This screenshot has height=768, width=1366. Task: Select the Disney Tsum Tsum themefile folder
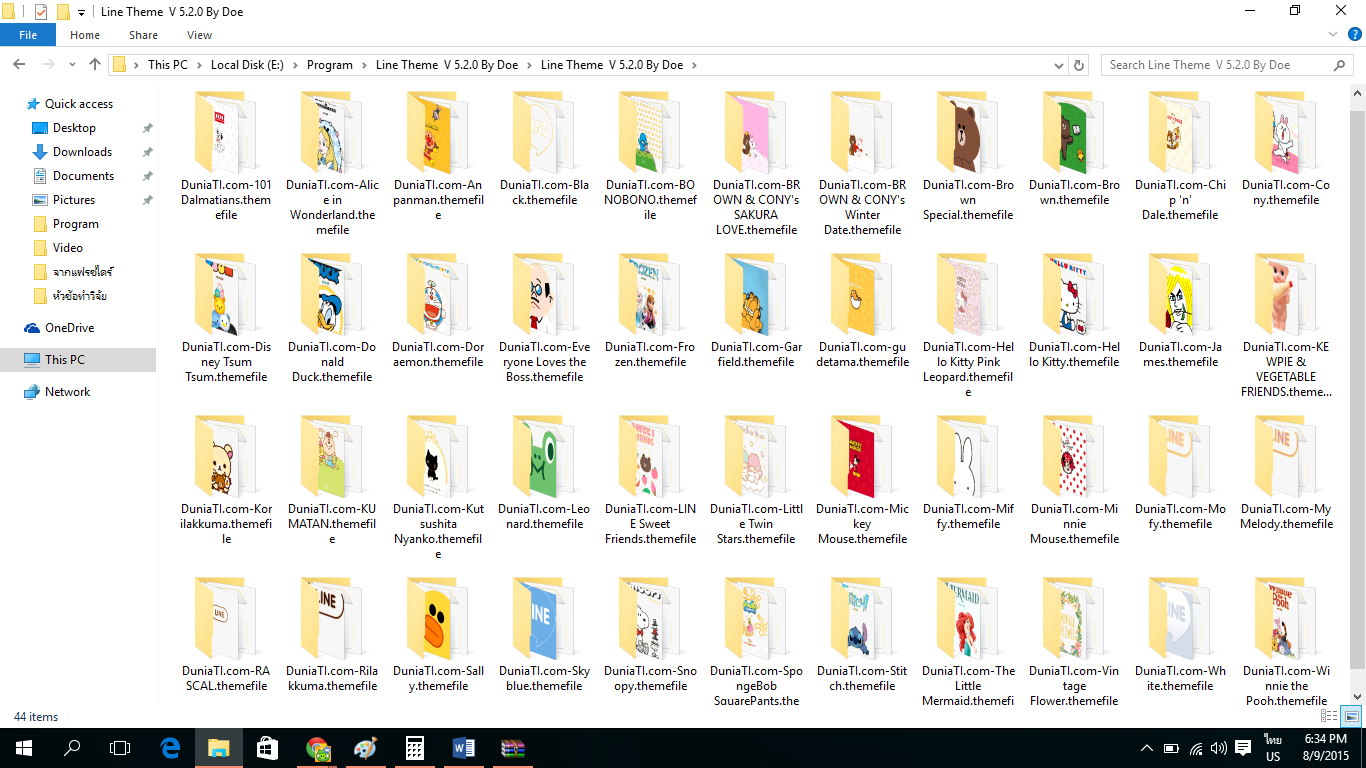click(227, 318)
